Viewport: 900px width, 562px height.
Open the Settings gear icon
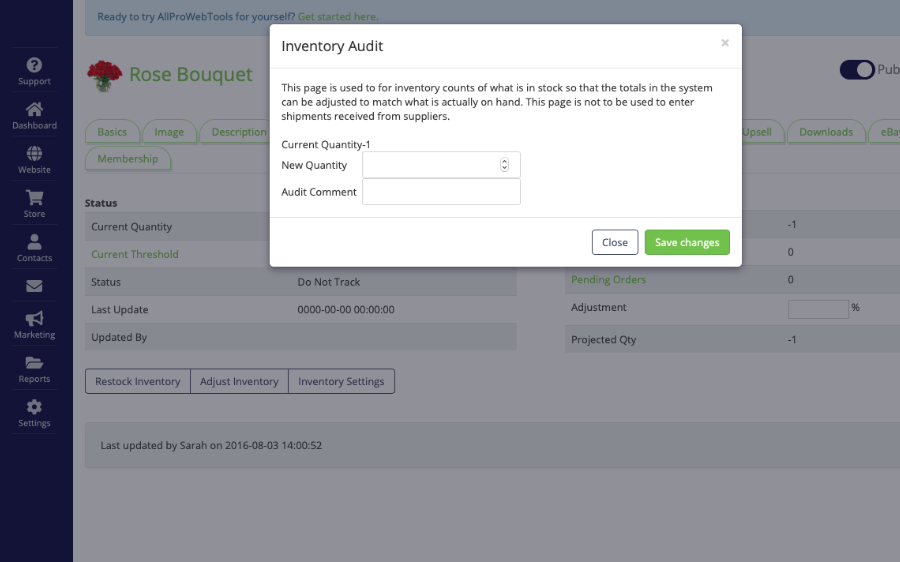tap(34, 407)
